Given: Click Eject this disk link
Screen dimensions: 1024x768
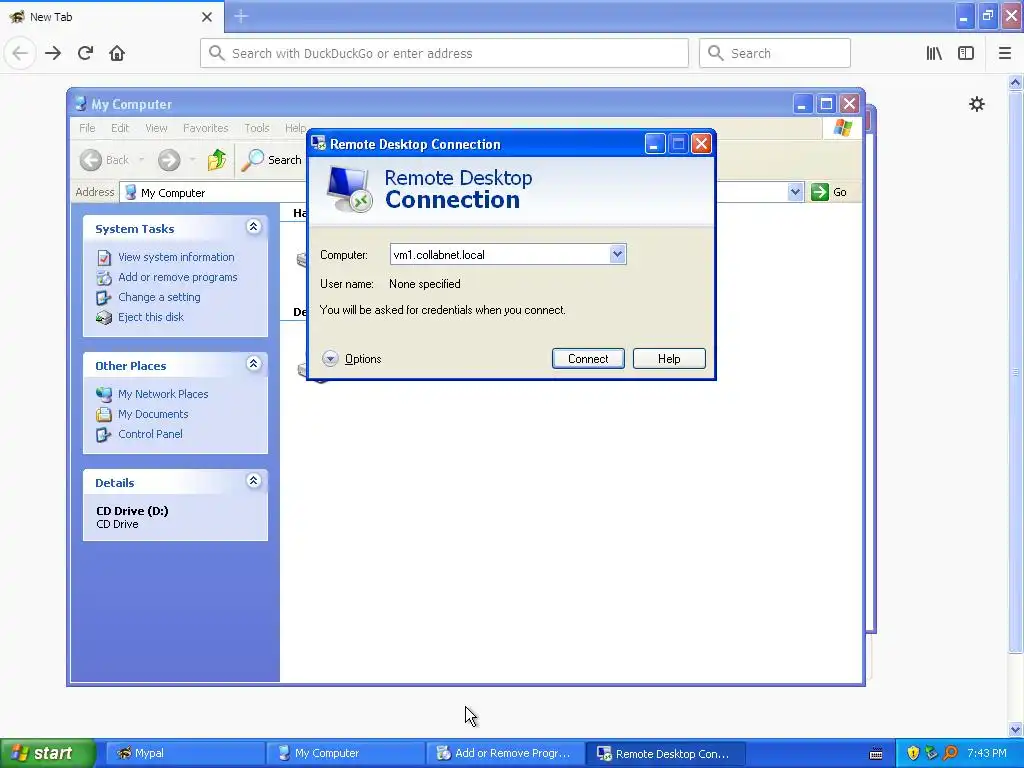Looking at the screenshot, I should [151, 317].
